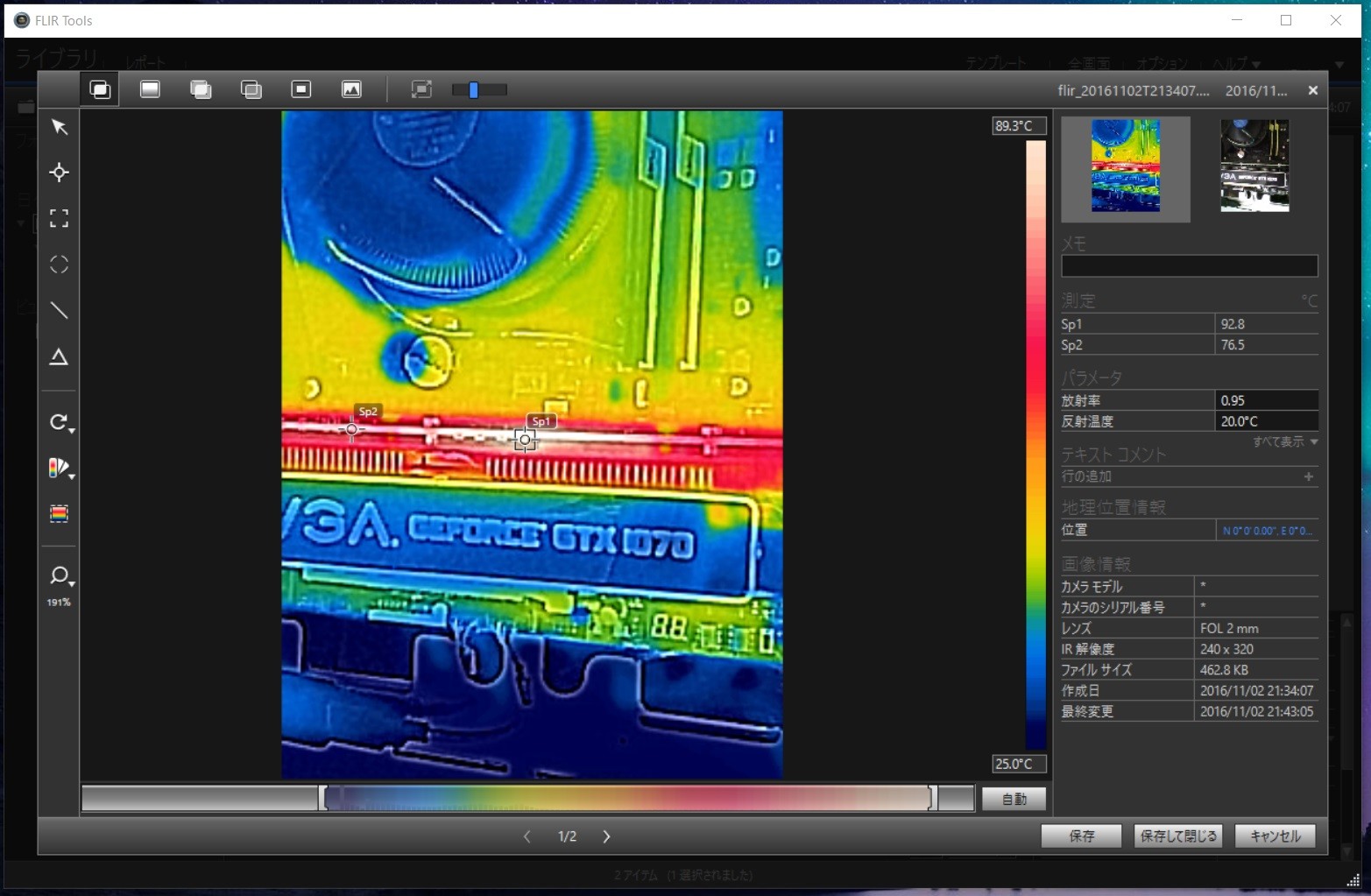
Task: Edit reflected temperature field 20.0°C
Action: 1266,421
